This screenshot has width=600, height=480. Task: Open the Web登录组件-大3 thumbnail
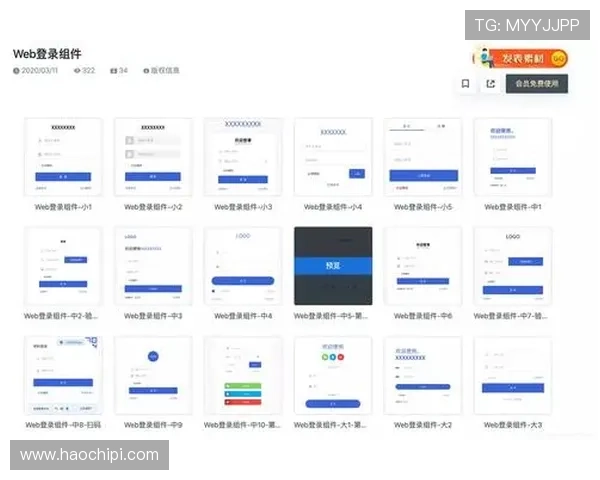pyautogui.click(x=513, y=375)
